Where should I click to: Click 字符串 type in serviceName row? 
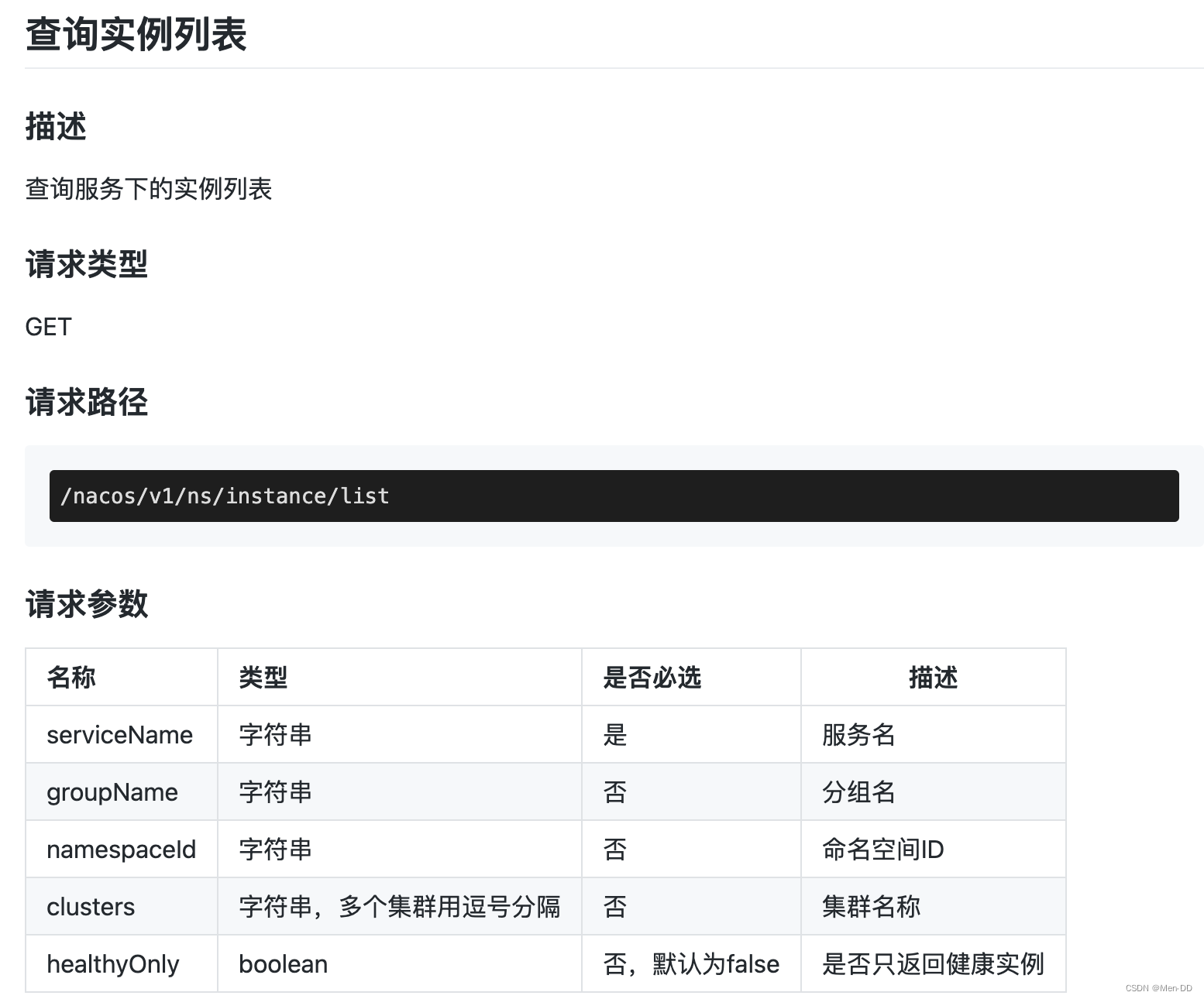coord(400,734)
